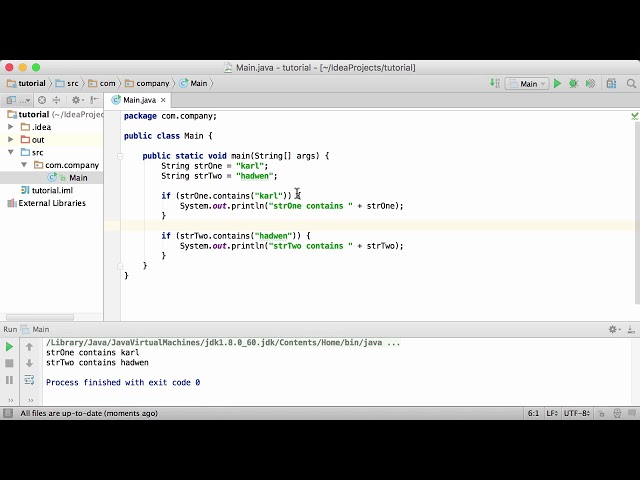
Task: Click company in the navigation breadcrumb
Action: pyautogui.click(x=147, y=83)
